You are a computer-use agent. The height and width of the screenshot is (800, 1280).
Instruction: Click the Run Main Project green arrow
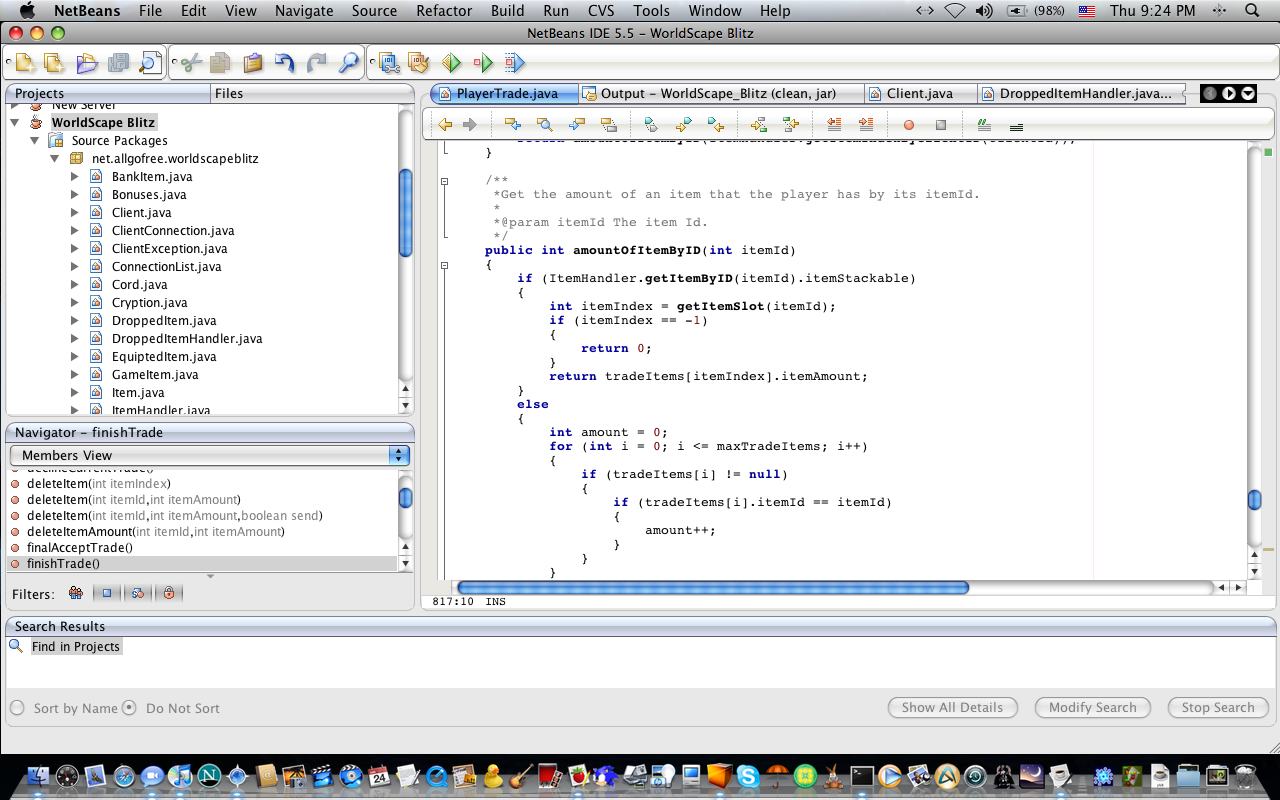451,63
